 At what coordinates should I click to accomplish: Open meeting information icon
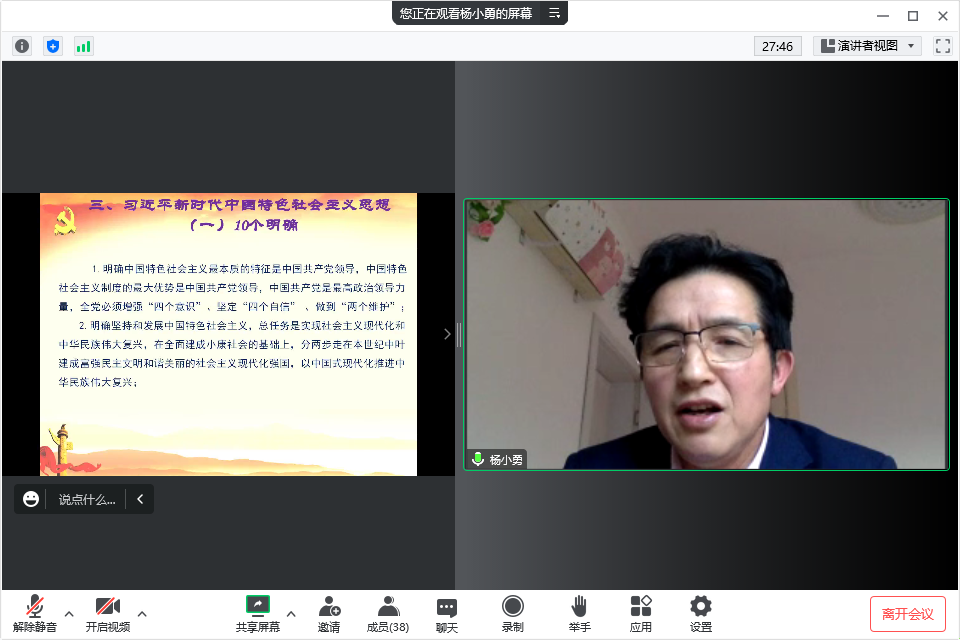[22, 46]
